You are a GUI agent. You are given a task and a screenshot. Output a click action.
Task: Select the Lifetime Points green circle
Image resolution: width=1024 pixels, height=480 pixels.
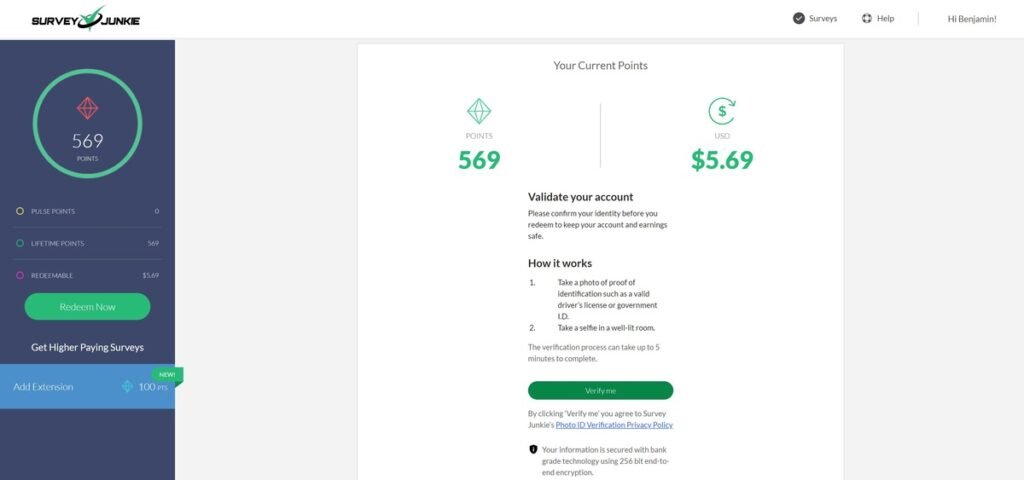tap(20, 243)
